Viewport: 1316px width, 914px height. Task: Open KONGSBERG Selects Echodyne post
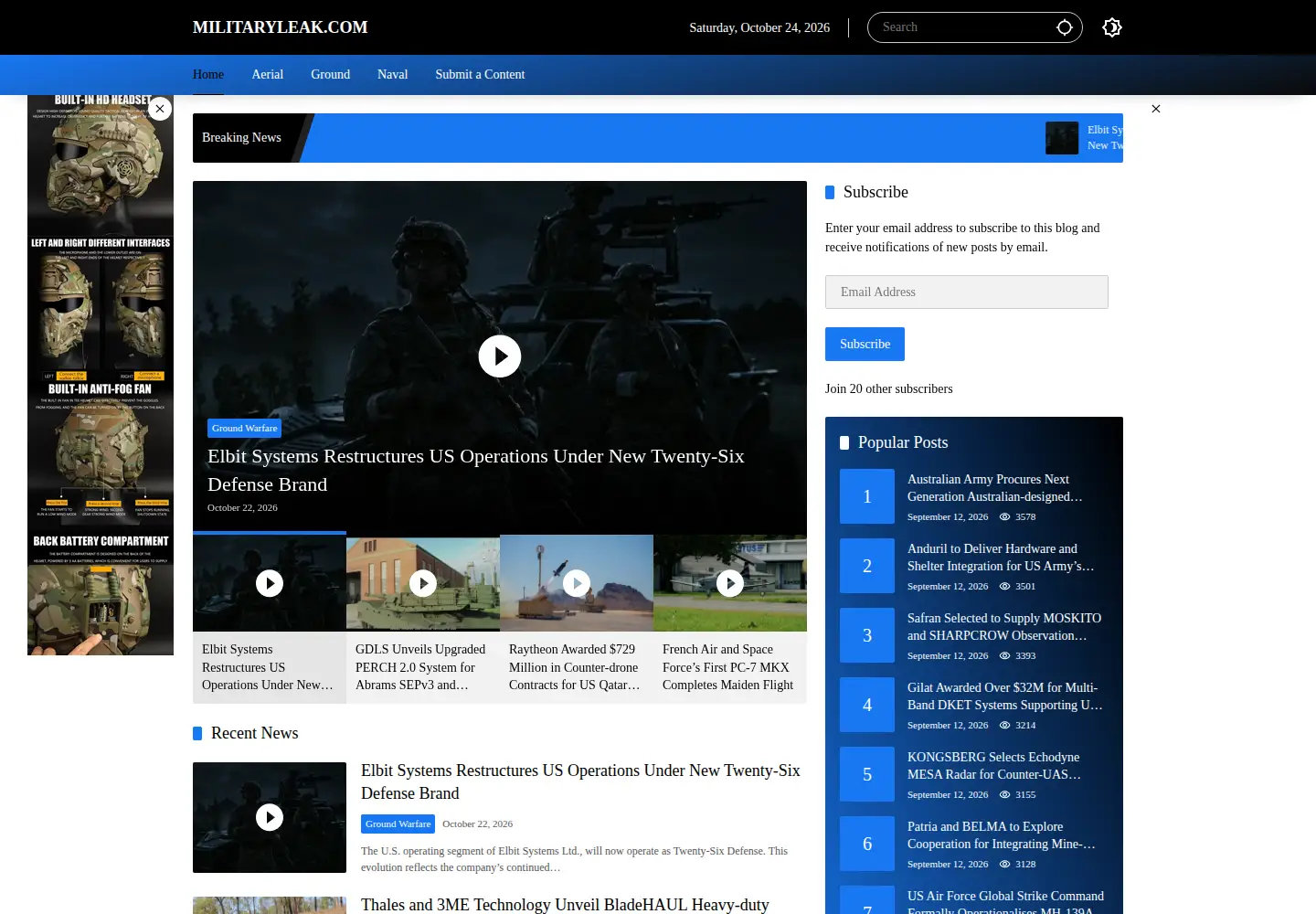click(994, 766)
